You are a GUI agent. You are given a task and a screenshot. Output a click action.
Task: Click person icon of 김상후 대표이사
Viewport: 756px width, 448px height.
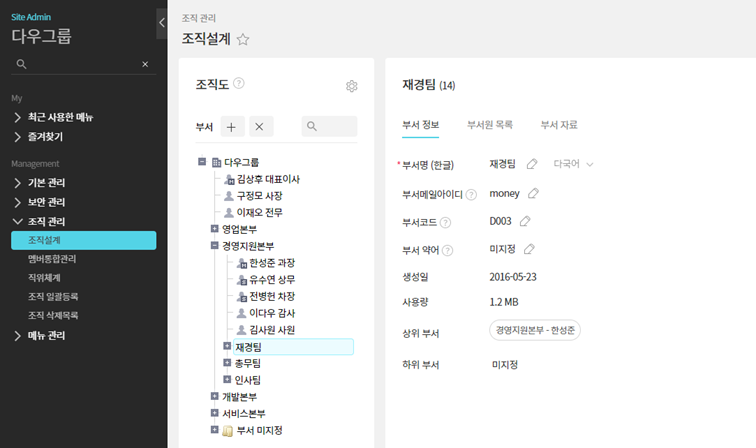coord(229,179)
